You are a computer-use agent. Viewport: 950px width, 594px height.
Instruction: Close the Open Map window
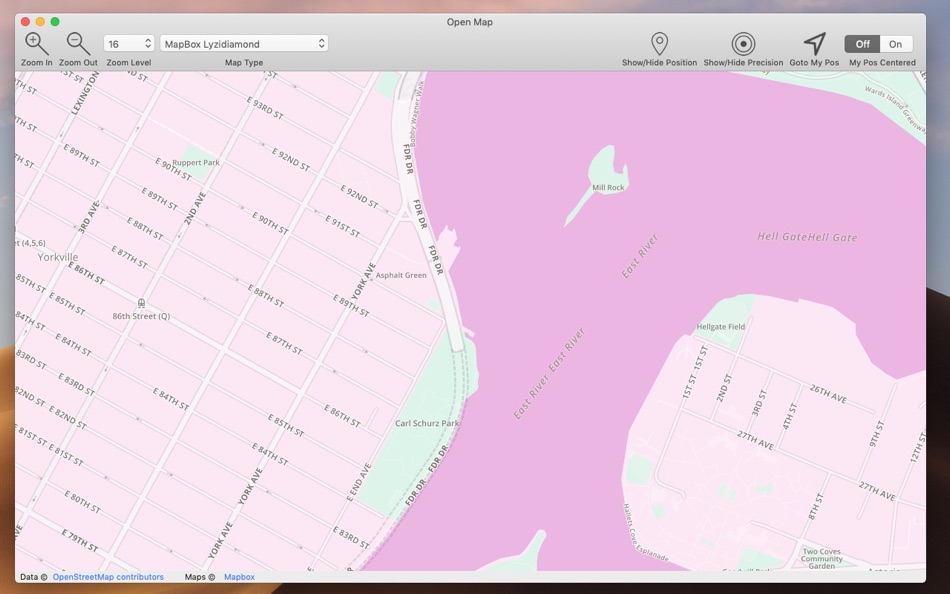coord(25,22)
